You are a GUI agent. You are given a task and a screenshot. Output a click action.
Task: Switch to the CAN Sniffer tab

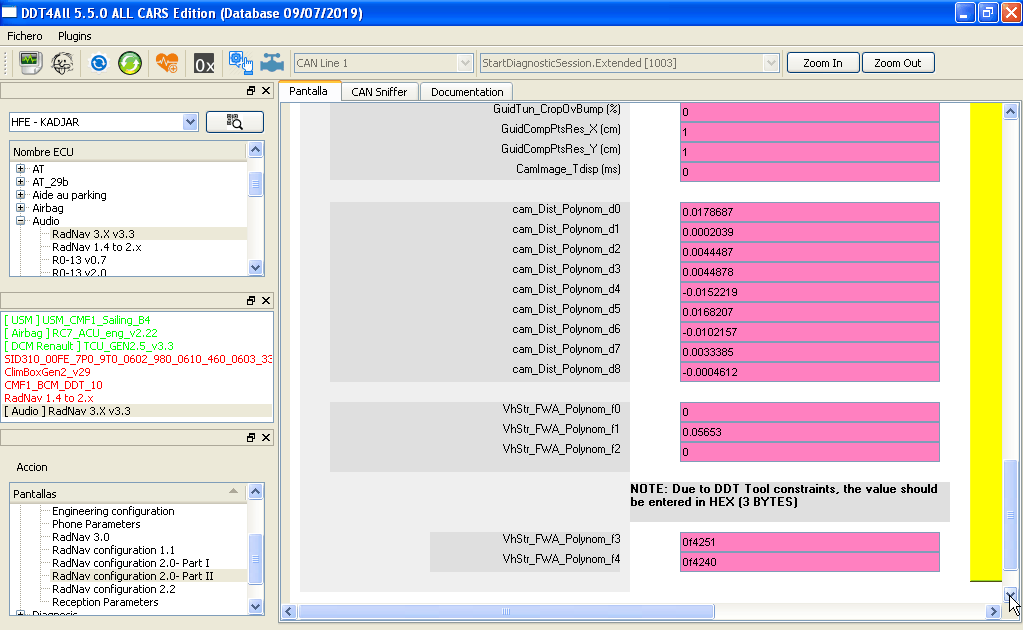tap(379, 92)
